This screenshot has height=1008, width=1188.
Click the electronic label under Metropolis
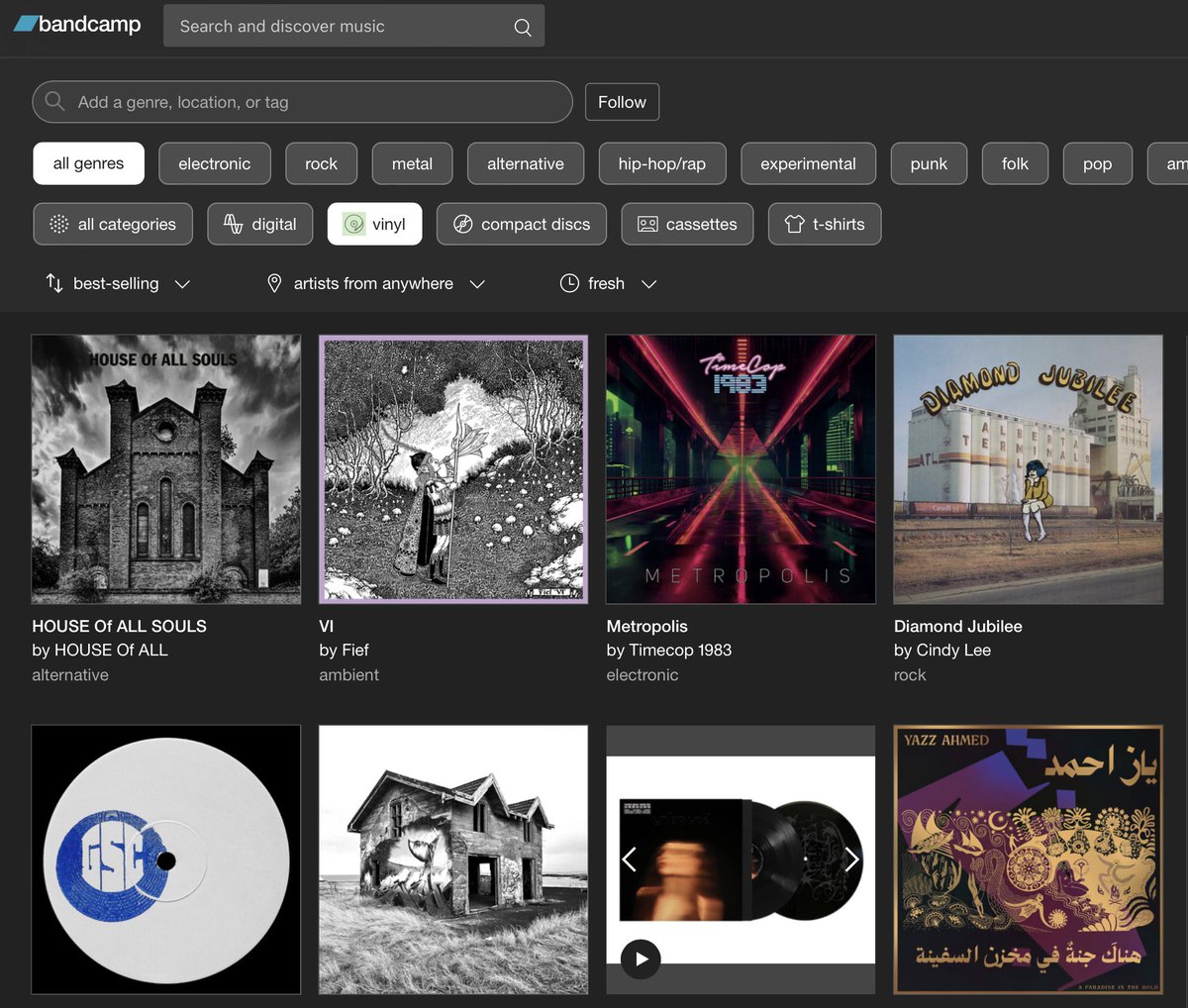point(642,674)
